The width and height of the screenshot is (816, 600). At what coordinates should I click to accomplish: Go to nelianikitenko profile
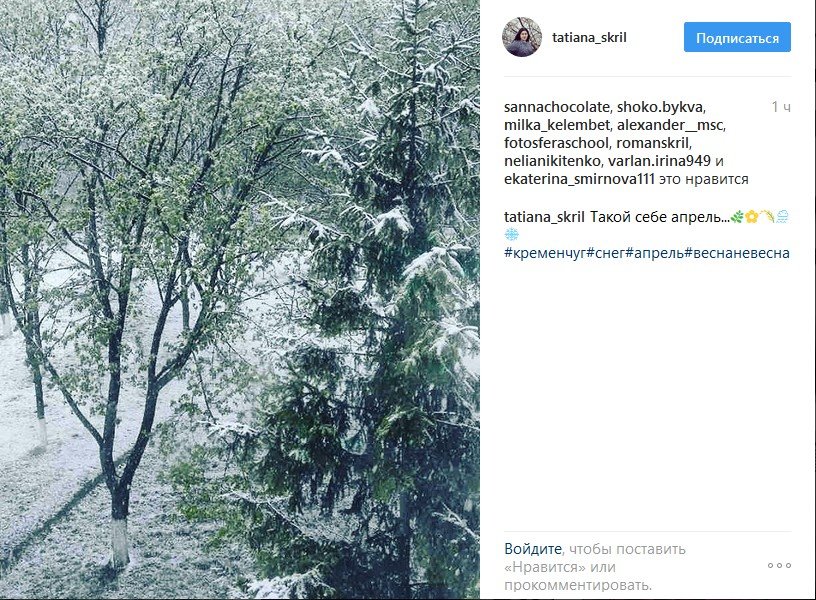click(x=552, y=161)
